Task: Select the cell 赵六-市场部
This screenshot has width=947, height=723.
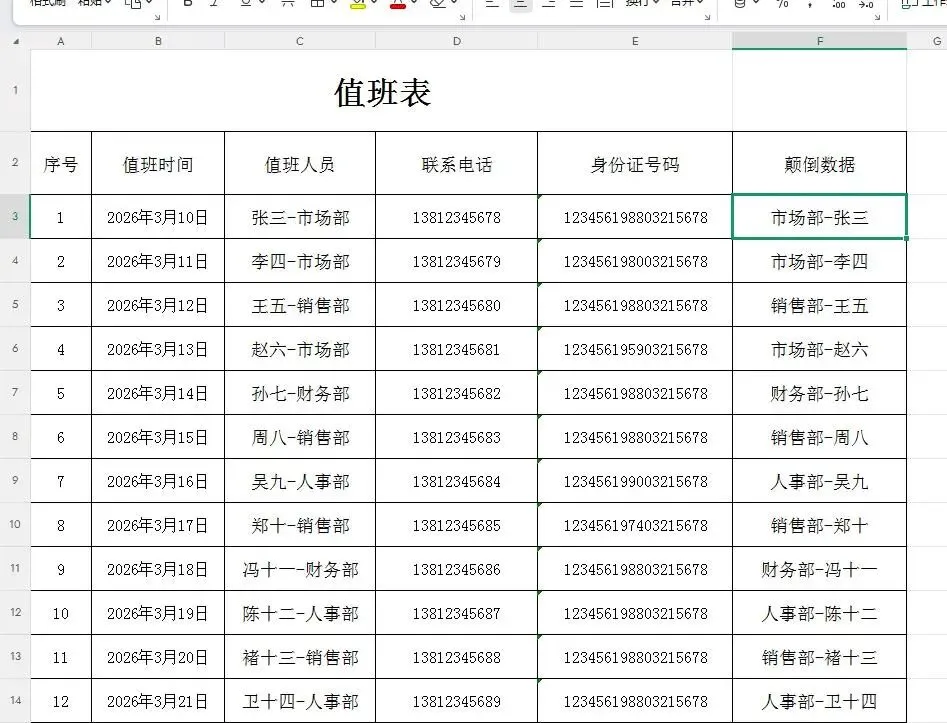Action: pos(300,349)
